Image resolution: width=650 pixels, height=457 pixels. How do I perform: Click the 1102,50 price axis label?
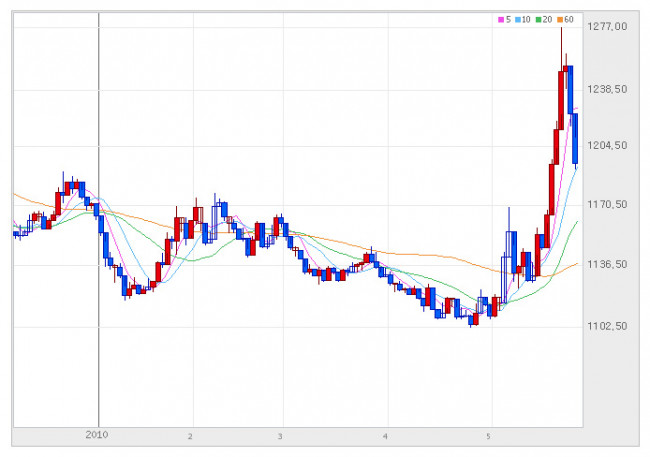[607, 326]
